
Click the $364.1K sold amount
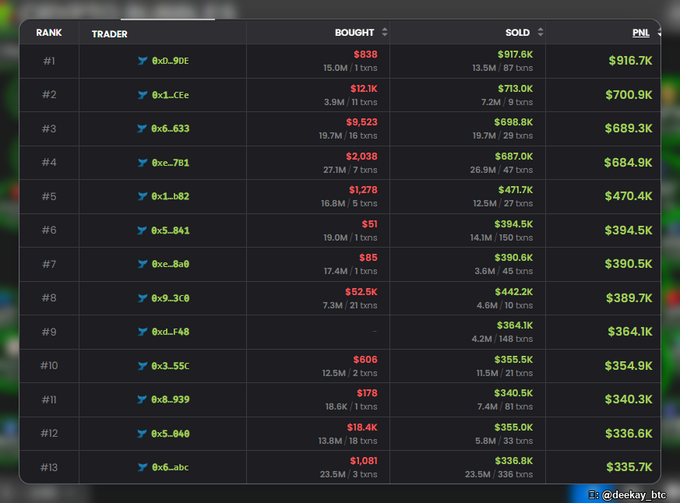[515, 326]
